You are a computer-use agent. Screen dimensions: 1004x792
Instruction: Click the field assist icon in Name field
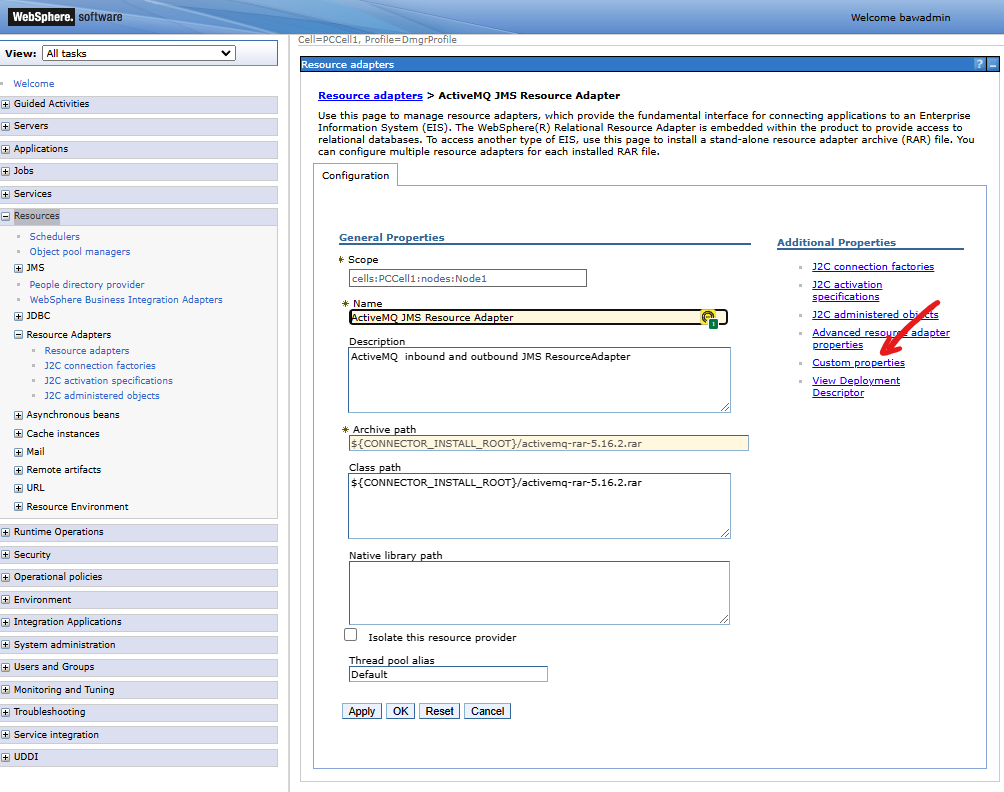(710, 317)
